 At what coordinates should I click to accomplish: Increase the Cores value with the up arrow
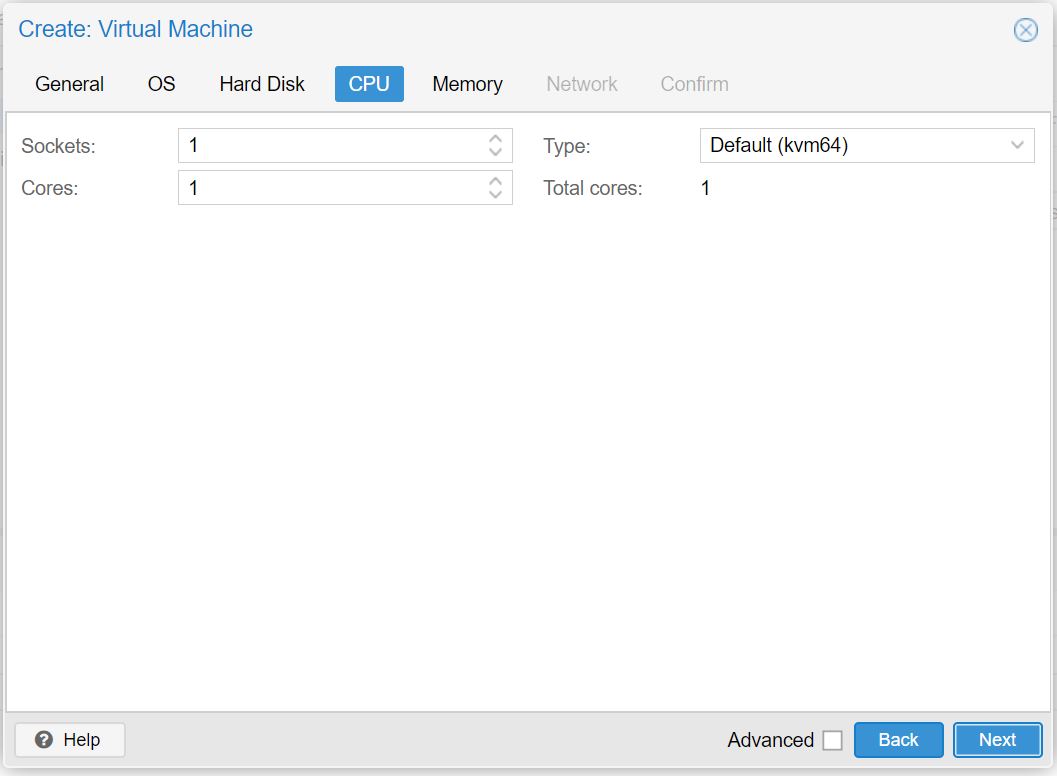coord(495,181)
